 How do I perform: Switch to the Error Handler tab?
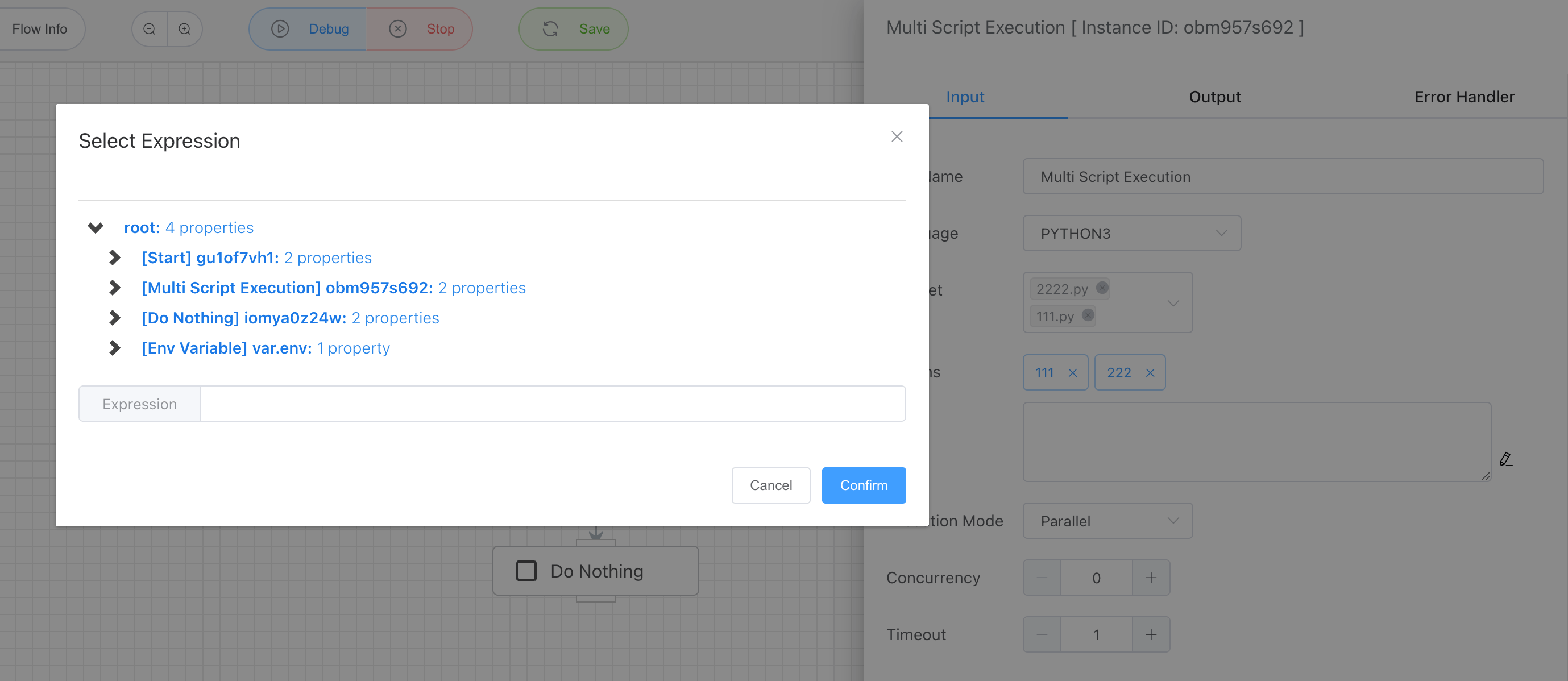point(1464,97)
